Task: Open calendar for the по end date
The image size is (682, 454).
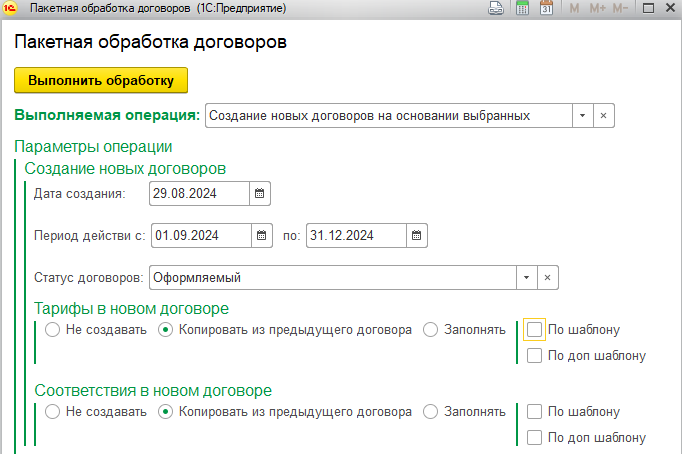Action: pyautogui.click(x=416, y=235)
